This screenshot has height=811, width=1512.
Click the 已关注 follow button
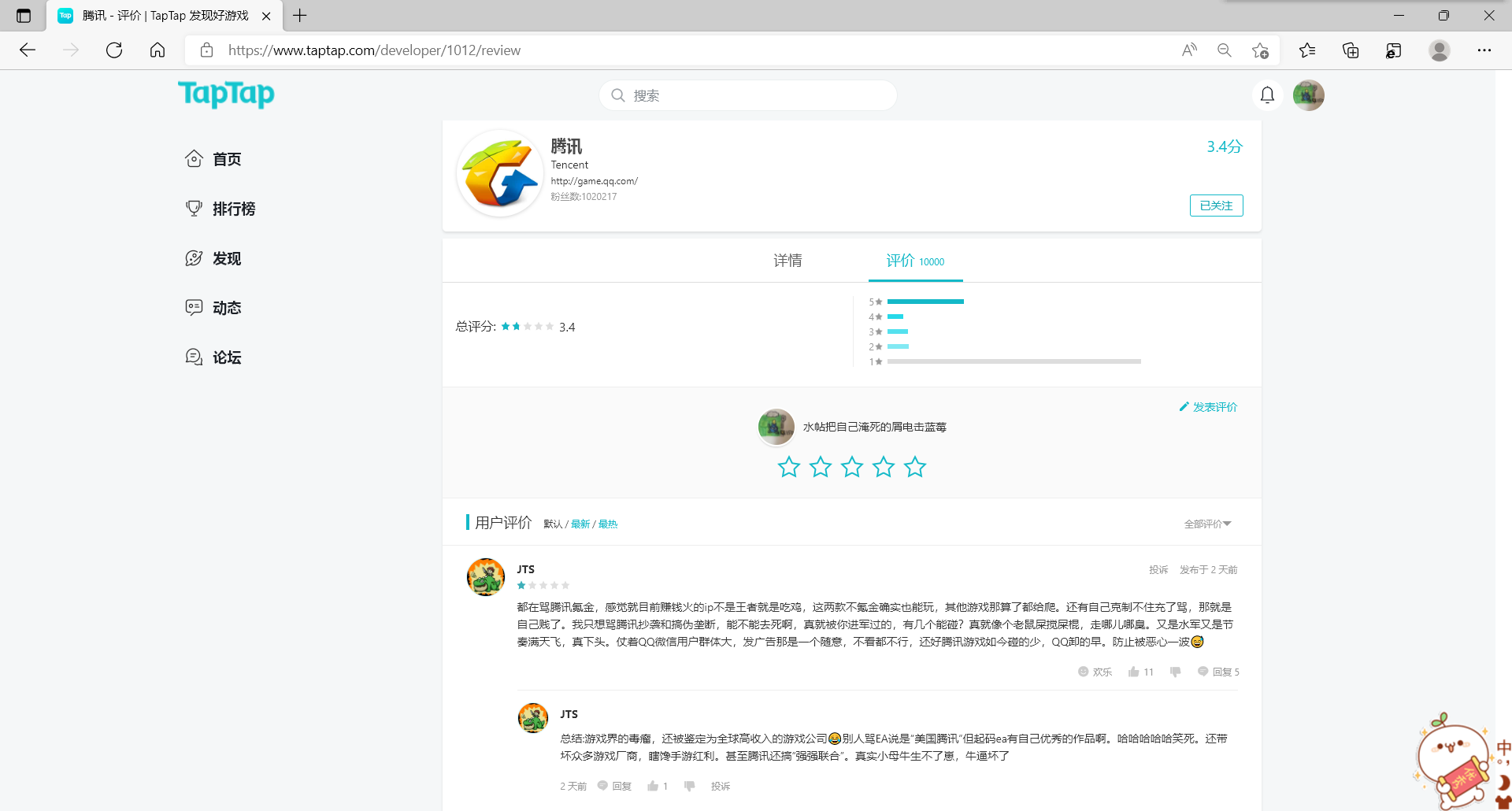coord(1216,206)
